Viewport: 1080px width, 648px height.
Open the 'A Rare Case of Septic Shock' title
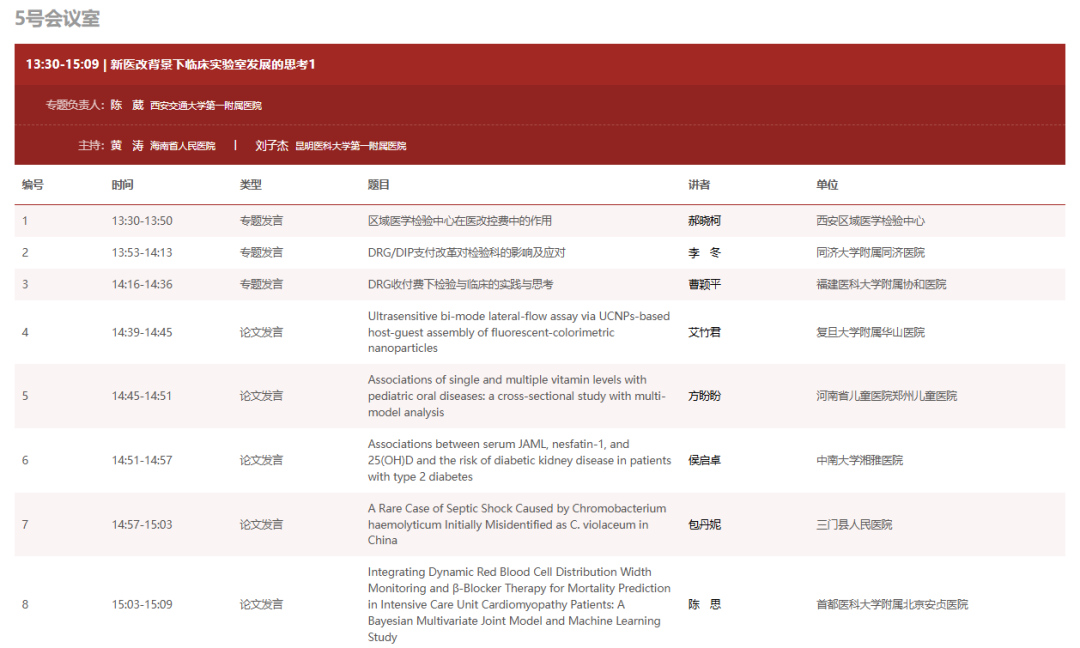coord(517,524)
